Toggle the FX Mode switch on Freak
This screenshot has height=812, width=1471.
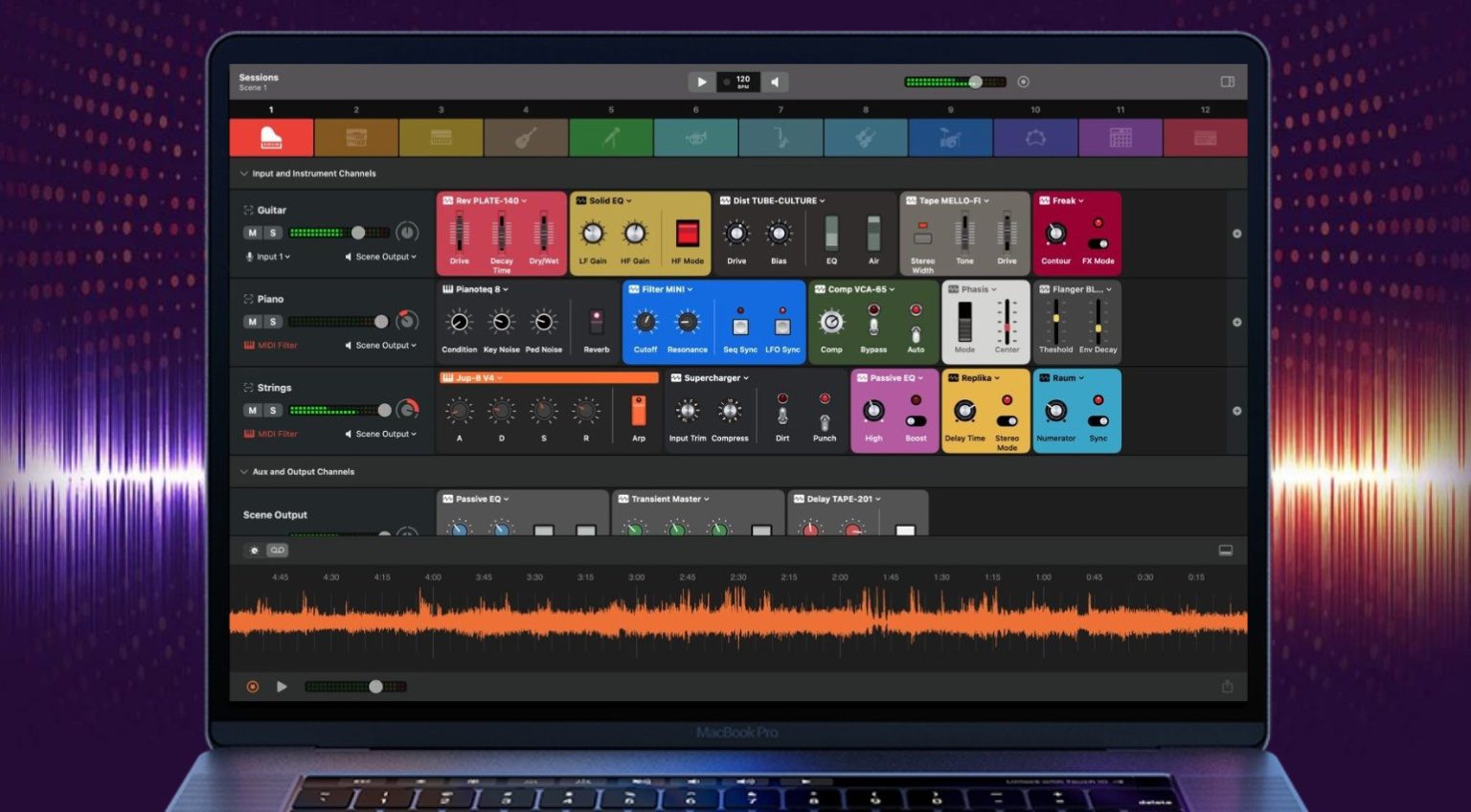[x=1098, y=243]
